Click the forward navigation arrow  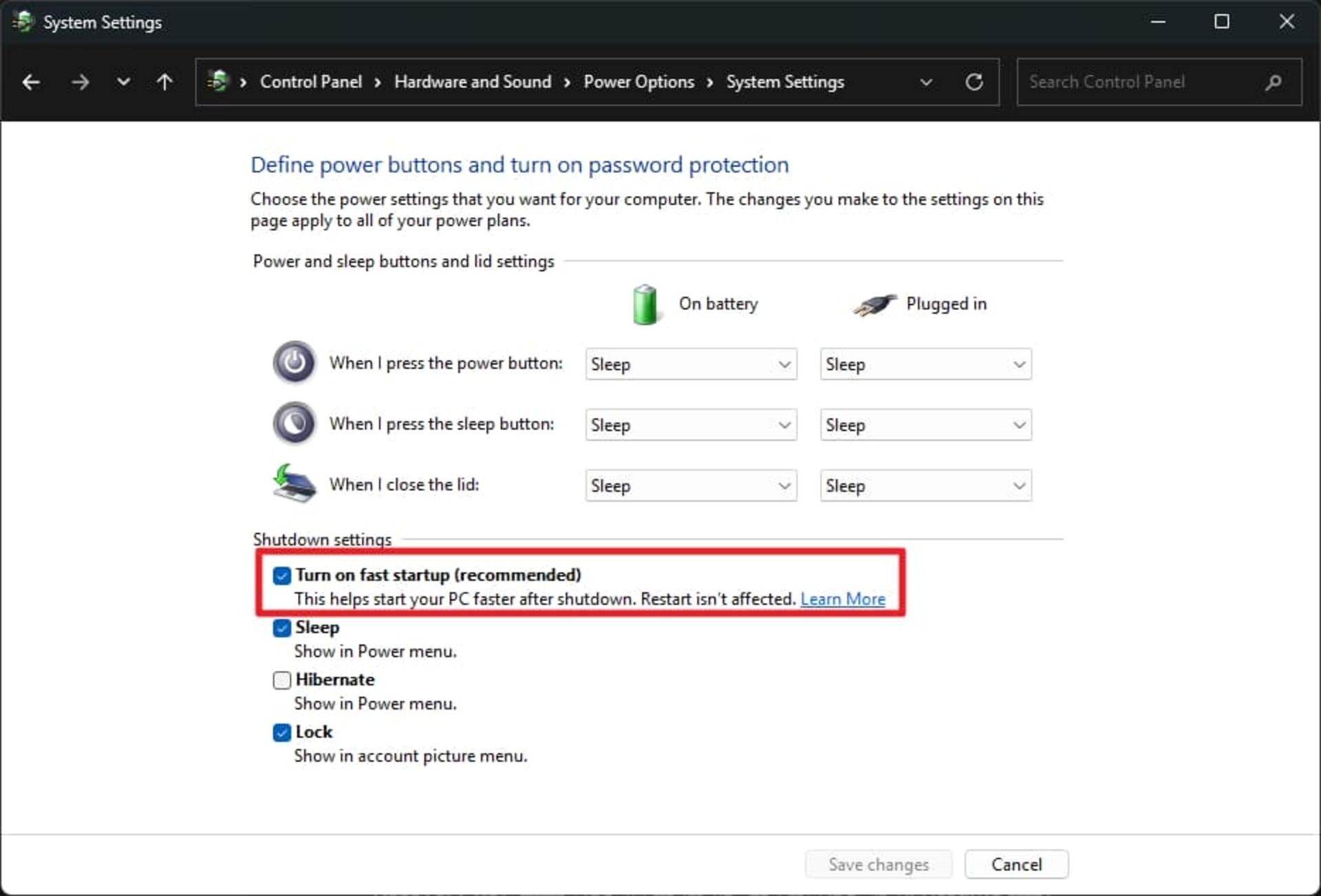80,83
